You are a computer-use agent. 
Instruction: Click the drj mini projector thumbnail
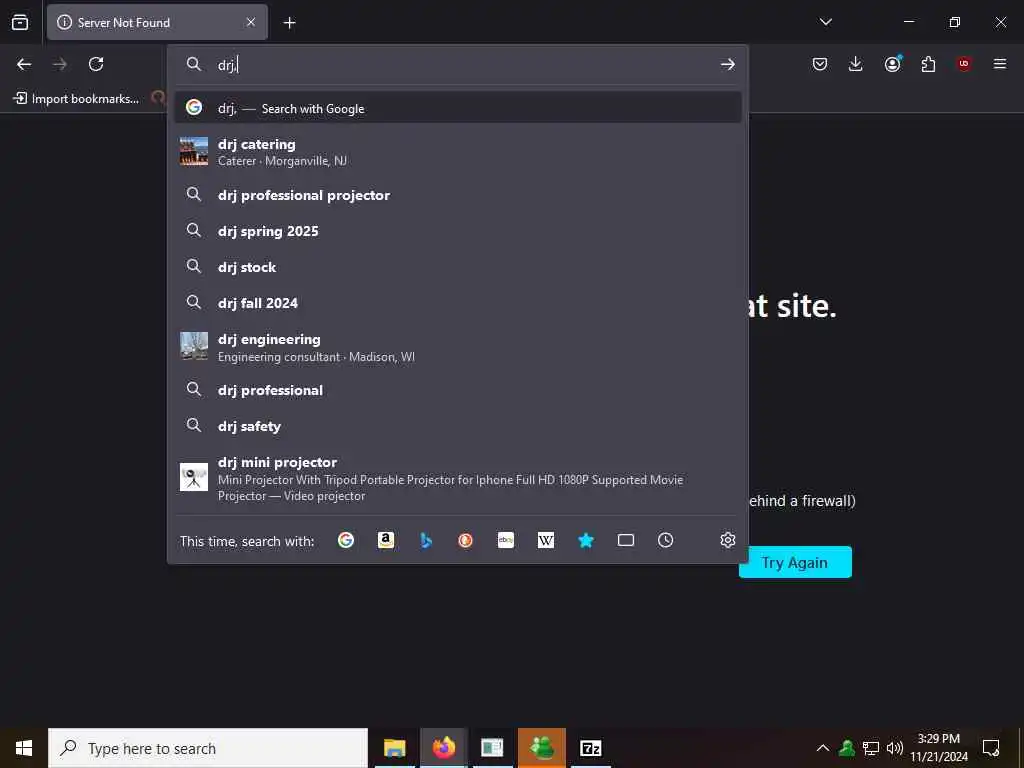tap(194, 477)
